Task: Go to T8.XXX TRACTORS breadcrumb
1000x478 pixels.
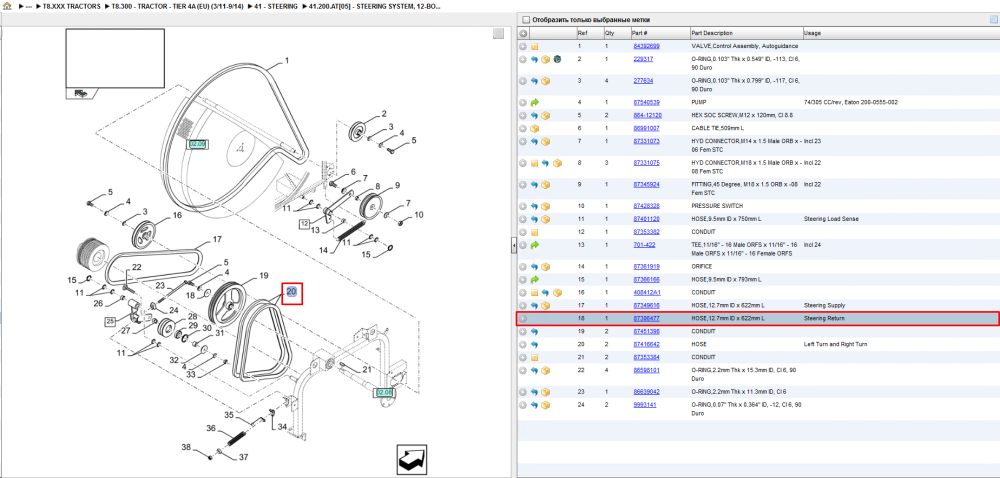Action: point(71,6)
